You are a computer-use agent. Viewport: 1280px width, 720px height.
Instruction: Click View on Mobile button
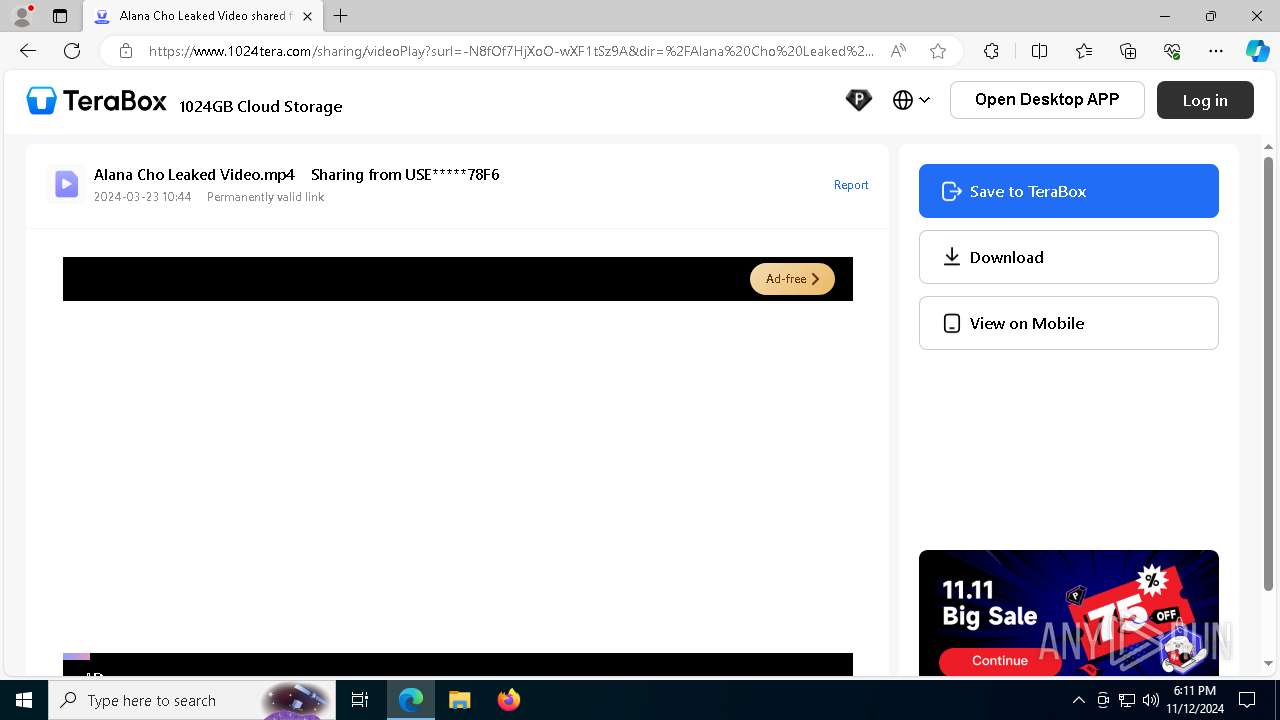(x=1068, y=323)
